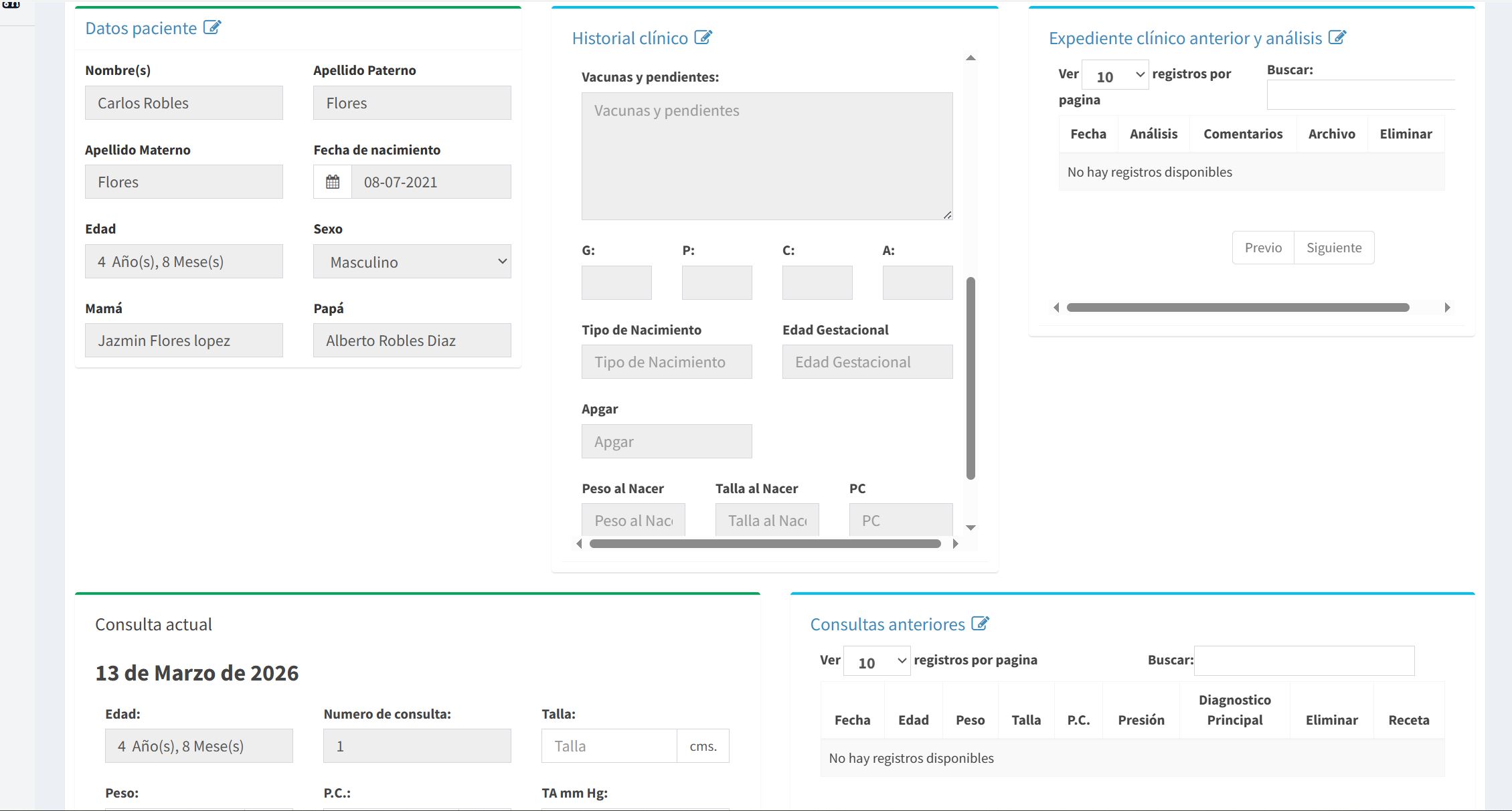Screen dimensions: 1512x811
Task: Open the Sexo dropdown showing Masculino
Action: click(x=412, y=262)
